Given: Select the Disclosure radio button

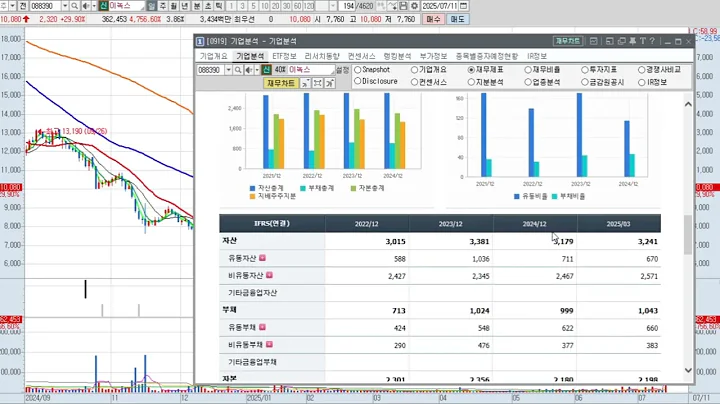Looking at the screenshot, I should [358, 81].
